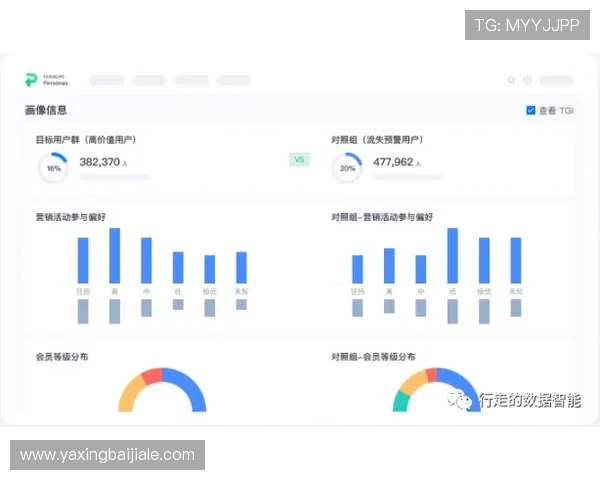
Task: Click the 对照组-营销活动参与偏好 chart title
Action: (382, 217)
